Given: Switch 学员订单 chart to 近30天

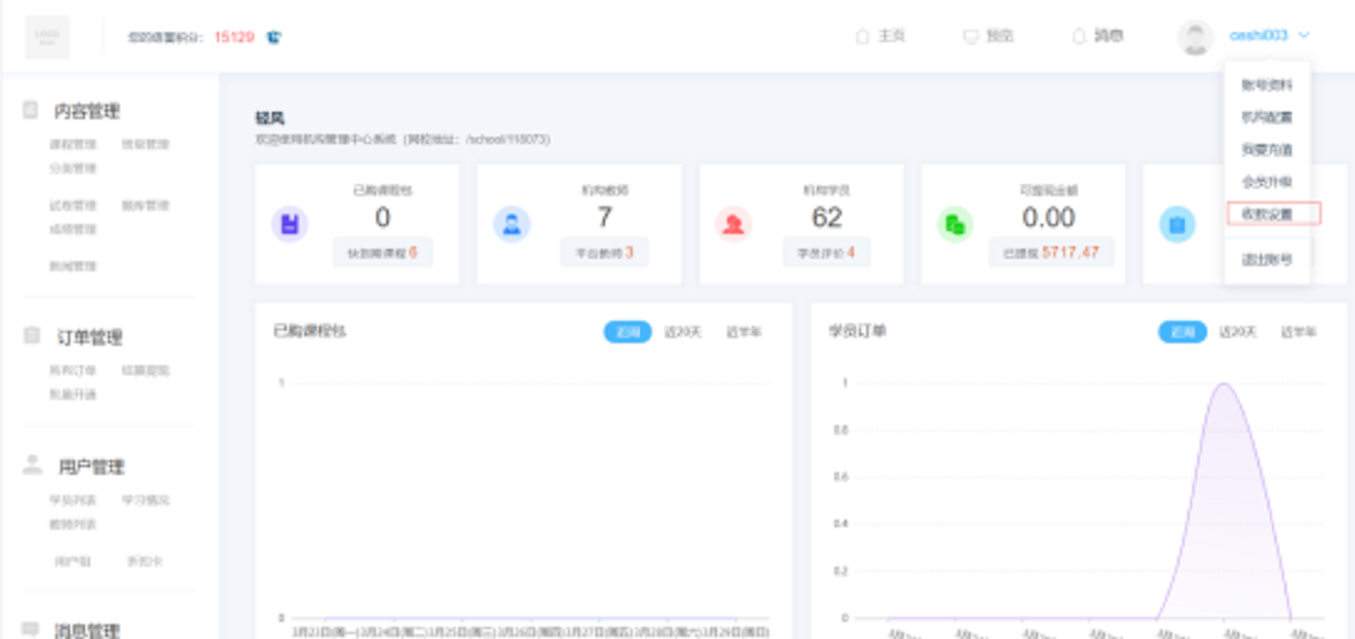Looking at the screenshot, I should [1237, 332].
